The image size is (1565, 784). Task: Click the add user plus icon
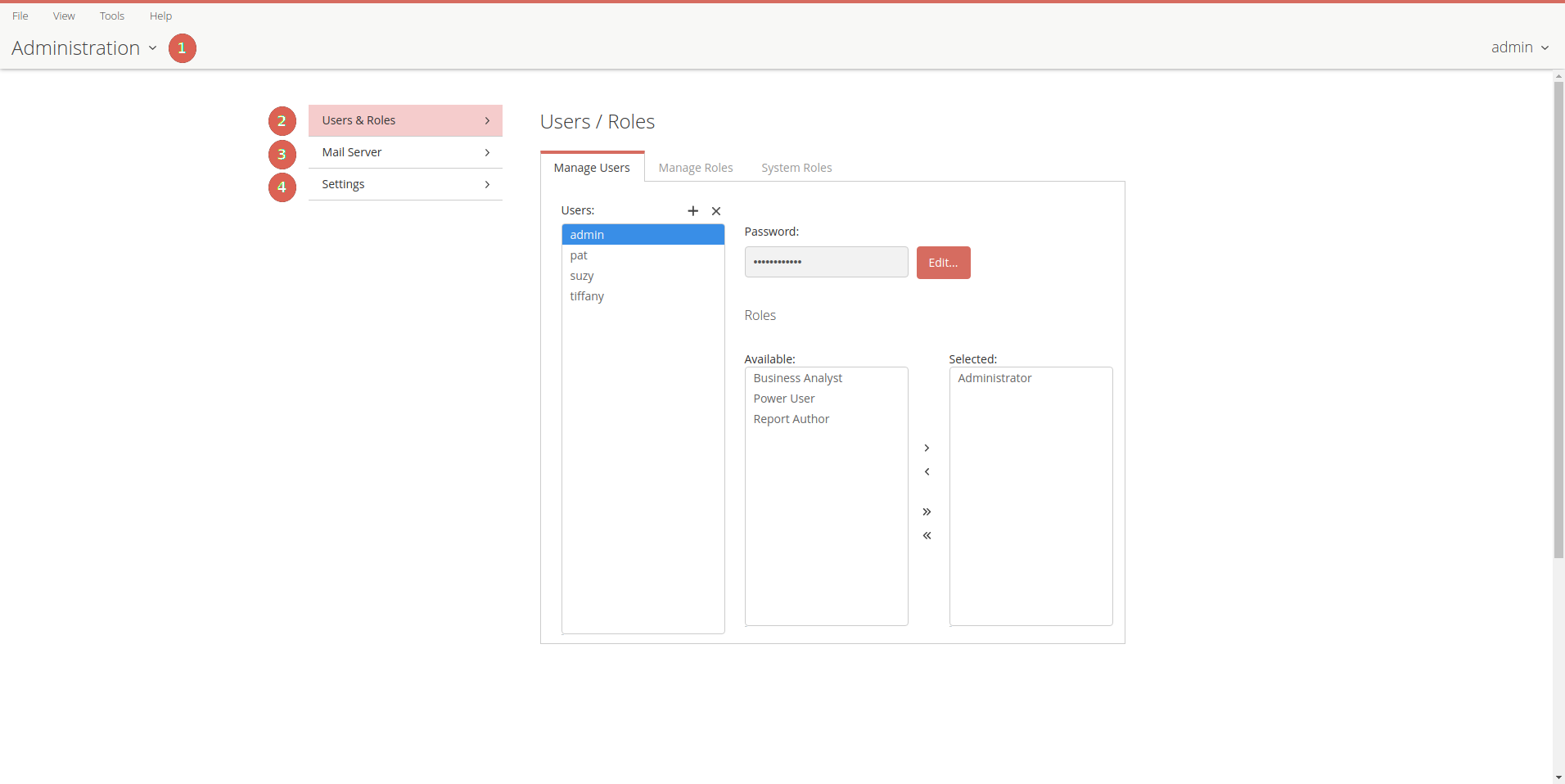(x=692, y=211)
